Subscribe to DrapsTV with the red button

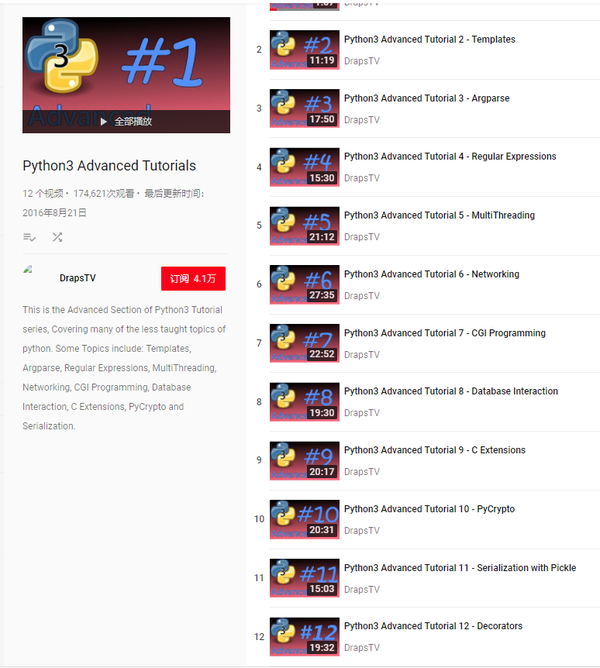tap(193, 279)
